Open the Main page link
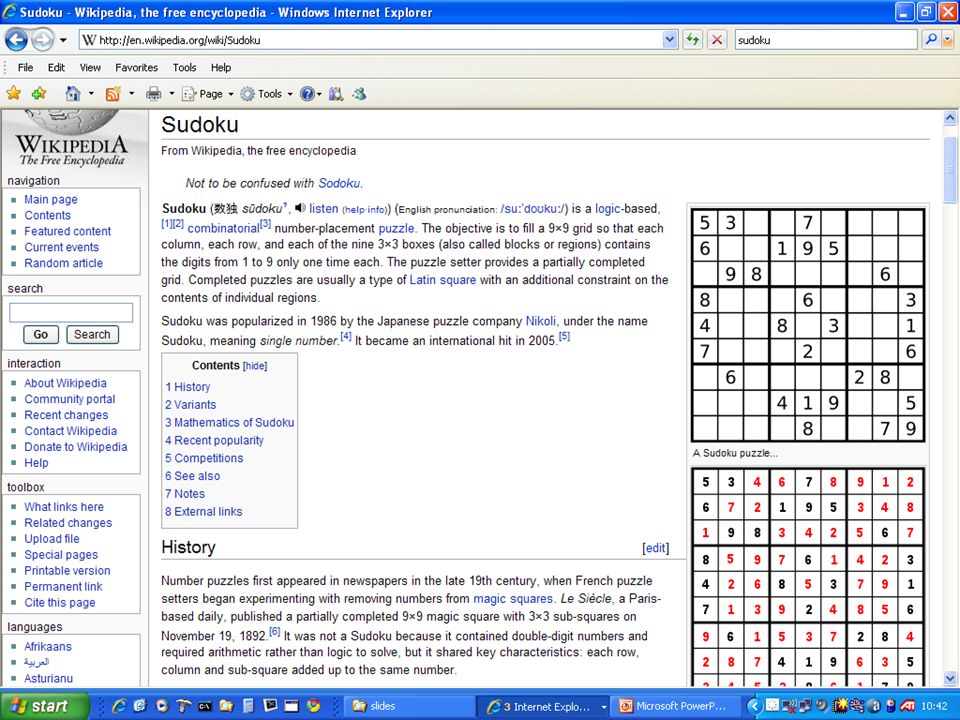The height and width of the screenshot is (720, 960). (x=51, y=200)
